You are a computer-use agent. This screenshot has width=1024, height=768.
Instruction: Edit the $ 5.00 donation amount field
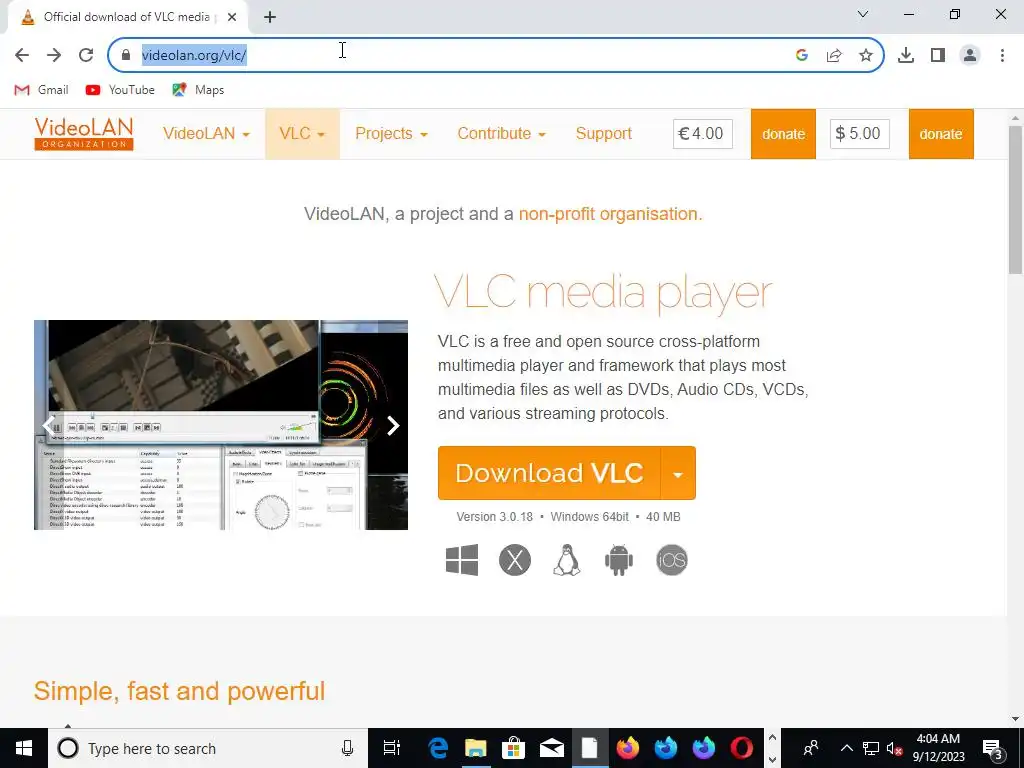click(x=859, y=134)
